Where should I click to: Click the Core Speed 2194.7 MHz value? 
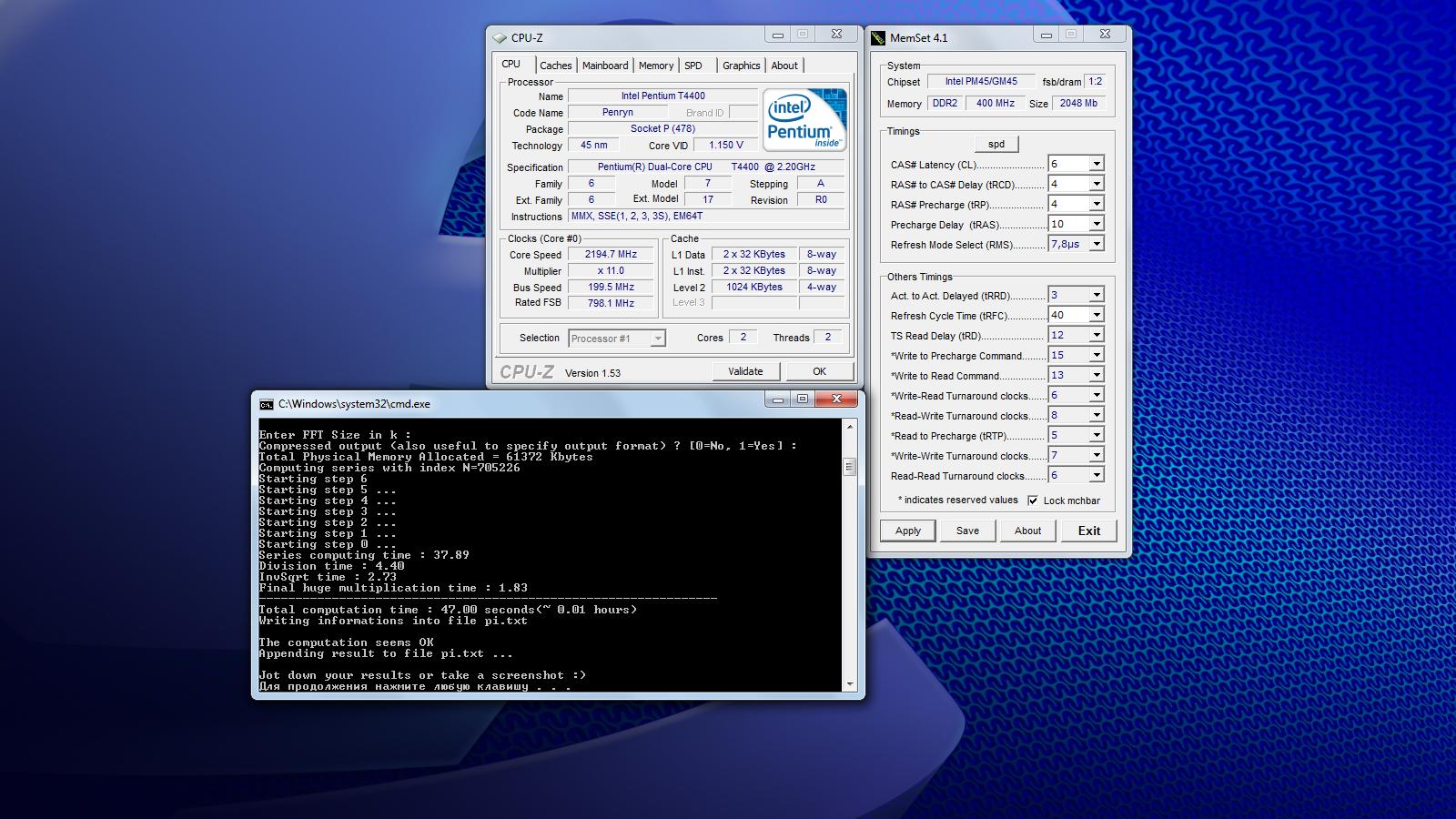tap(611, 255)
